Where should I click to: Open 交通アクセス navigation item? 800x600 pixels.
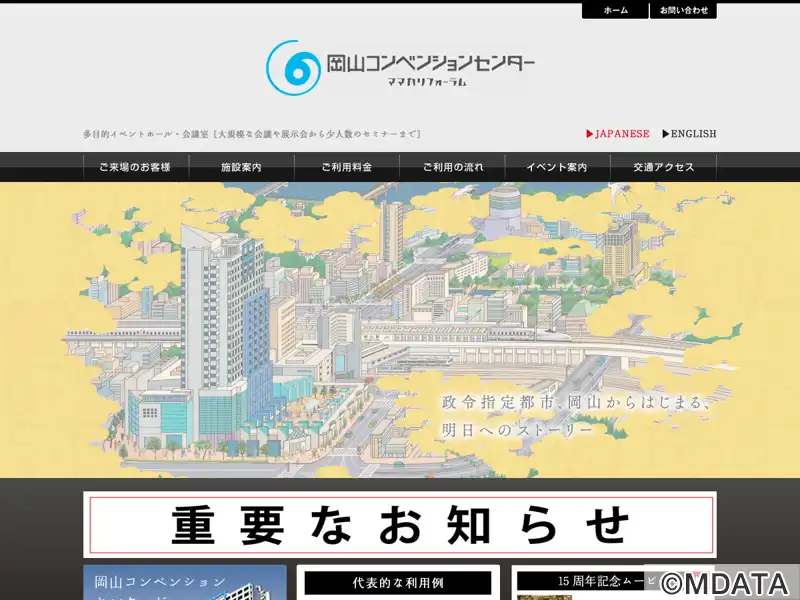click(663, 167)
